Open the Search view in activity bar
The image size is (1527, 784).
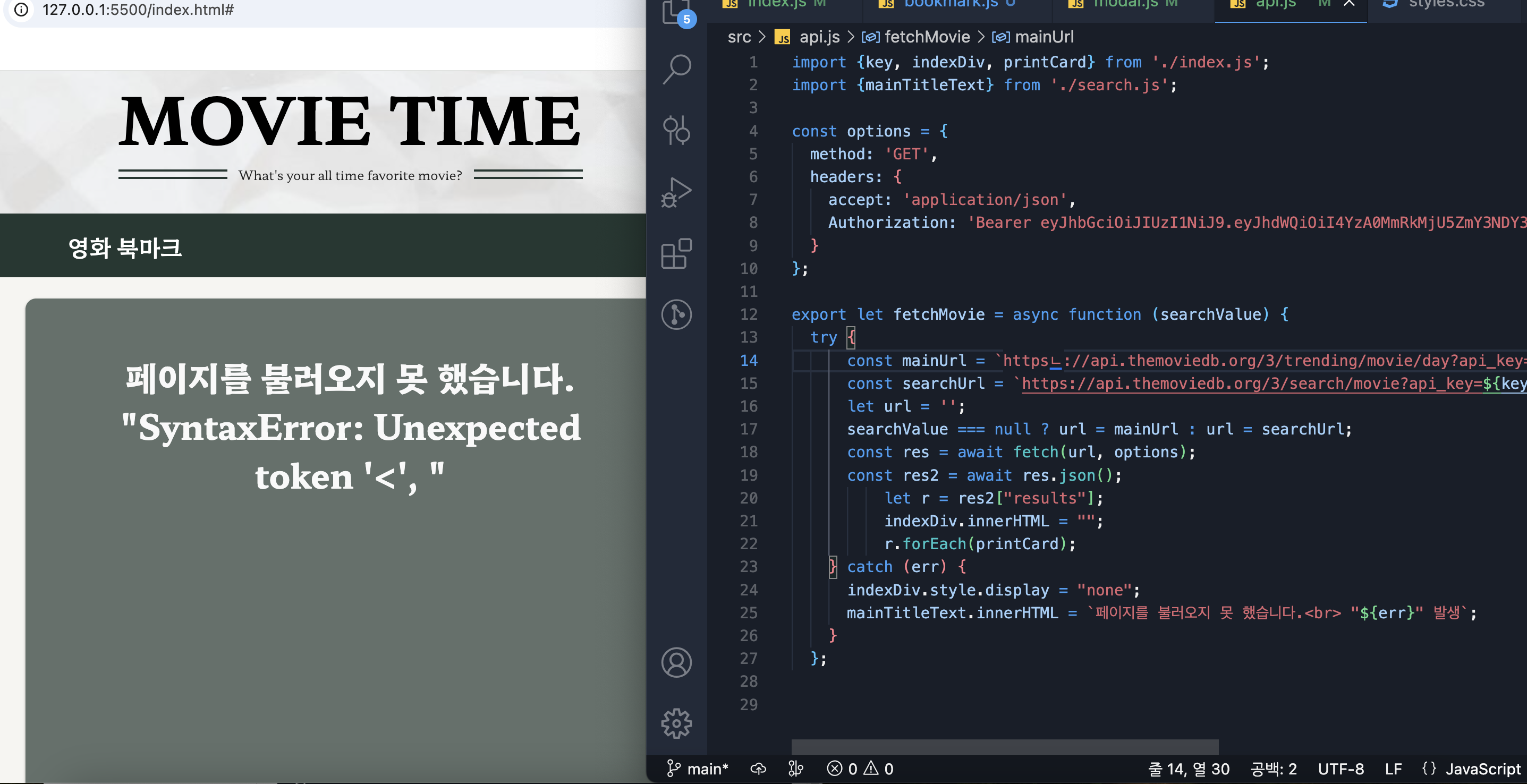[676, 69]
